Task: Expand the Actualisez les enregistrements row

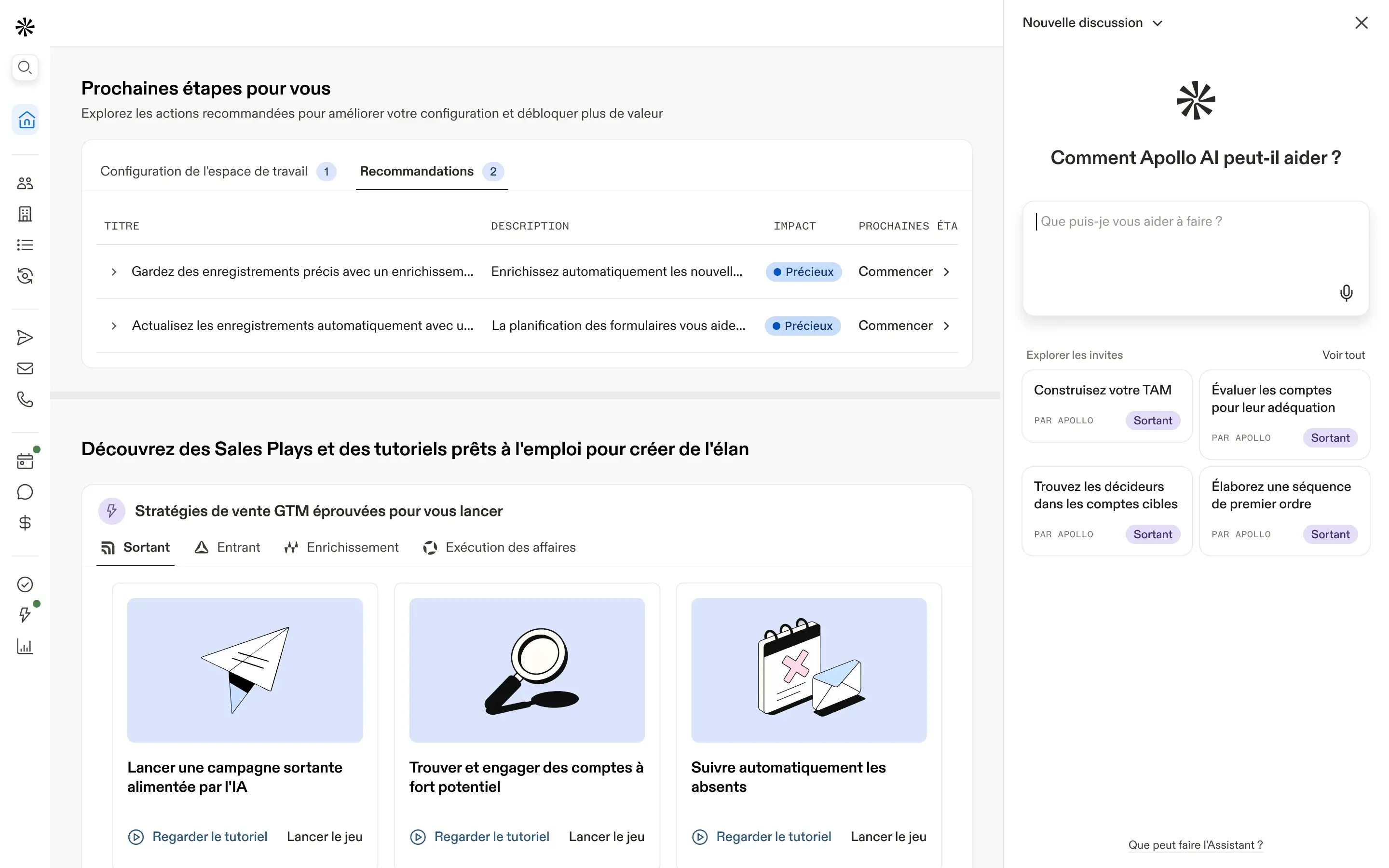Action: click(114, 326)
